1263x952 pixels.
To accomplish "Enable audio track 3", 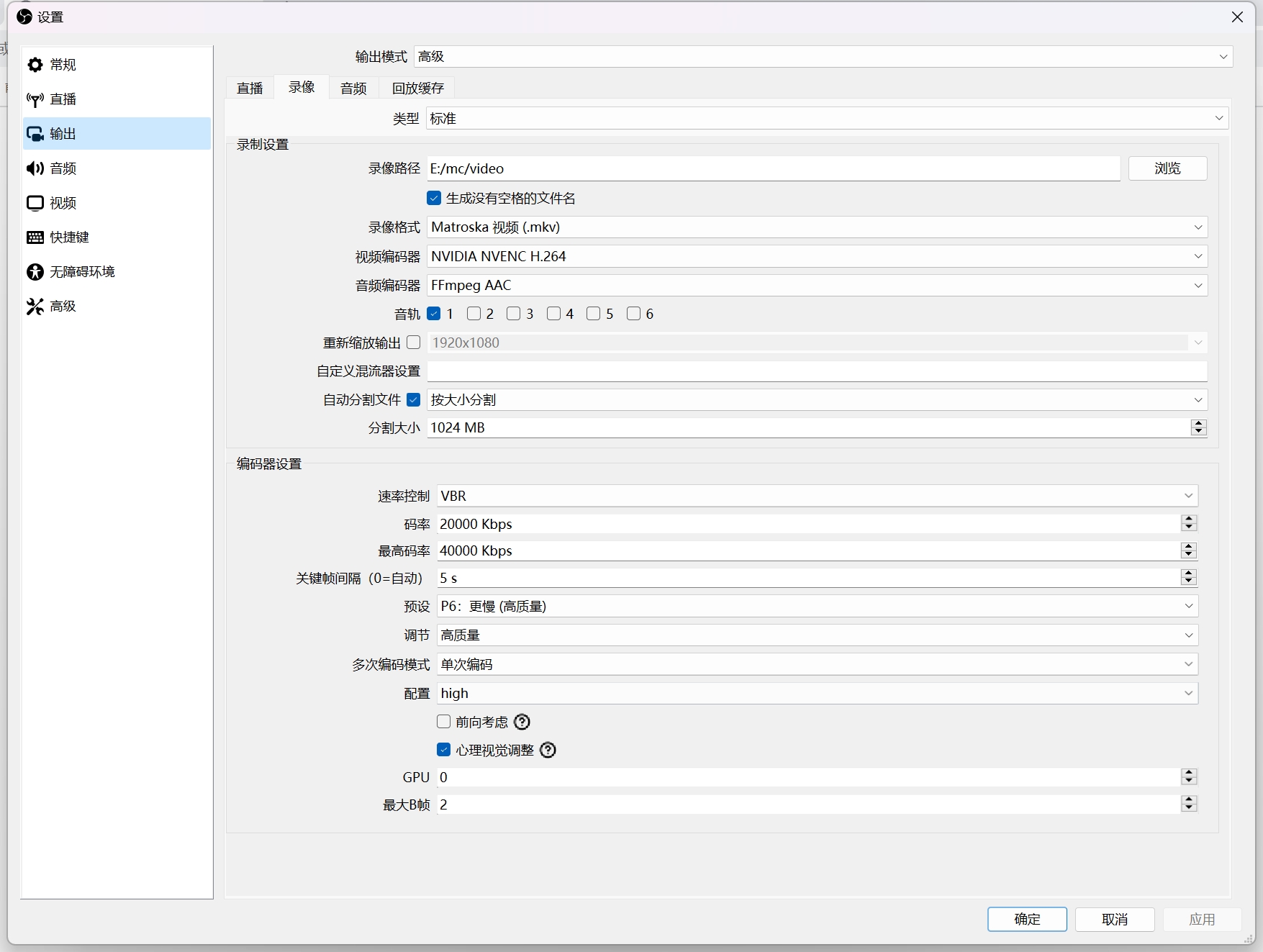I will pyautogui.click(x=514, y=313).
